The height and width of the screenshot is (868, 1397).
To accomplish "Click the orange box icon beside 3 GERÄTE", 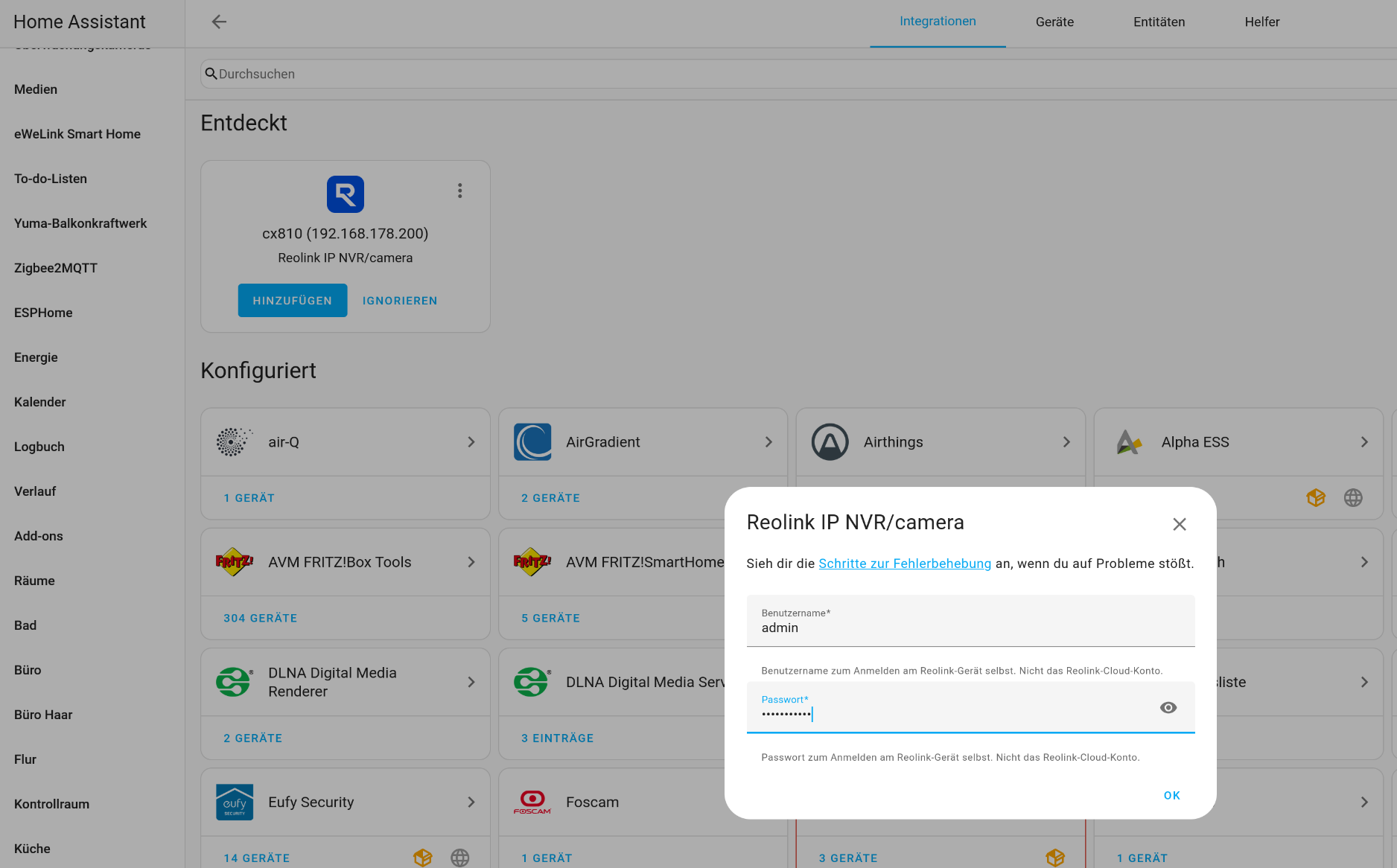I will tap(1055, 858).
